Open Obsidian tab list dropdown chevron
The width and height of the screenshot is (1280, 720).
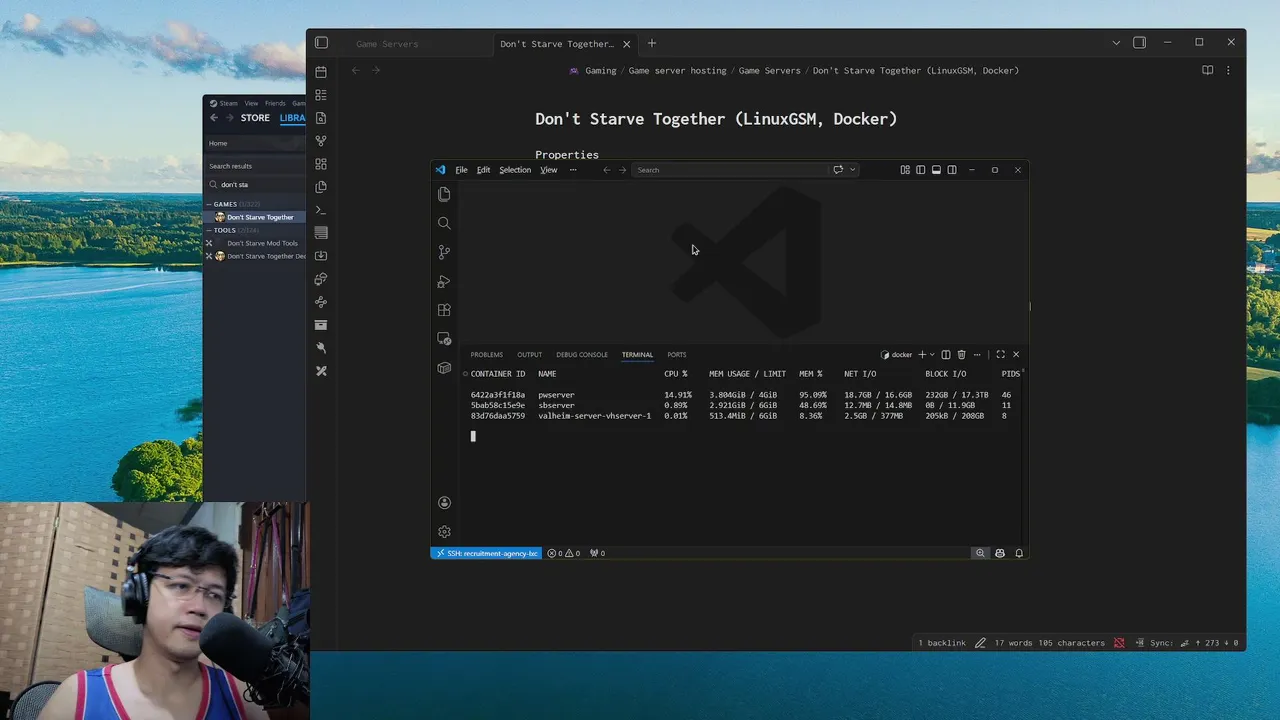coord(1116,43)
